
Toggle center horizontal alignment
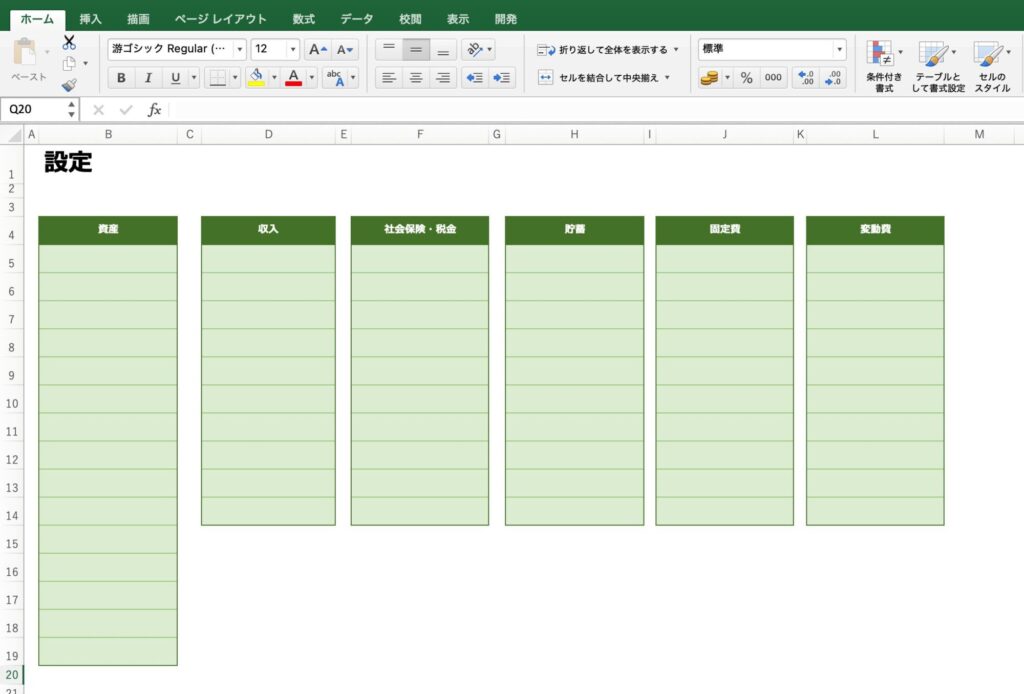point(416,77)
